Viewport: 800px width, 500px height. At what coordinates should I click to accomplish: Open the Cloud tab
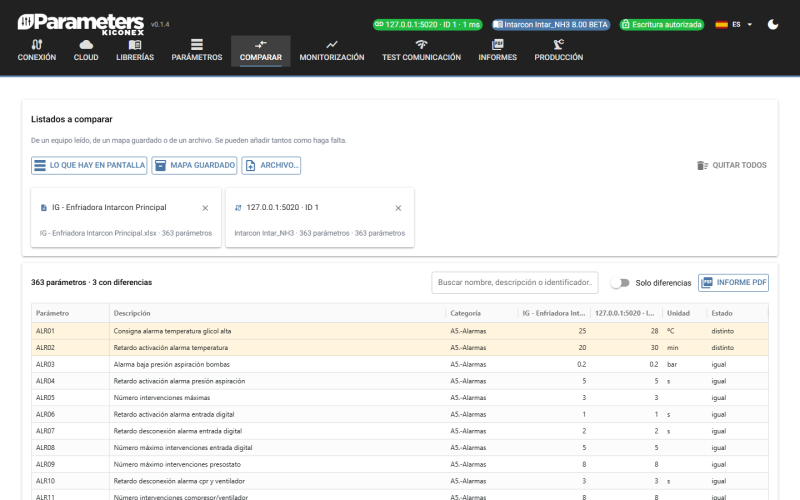pos(86,51)
